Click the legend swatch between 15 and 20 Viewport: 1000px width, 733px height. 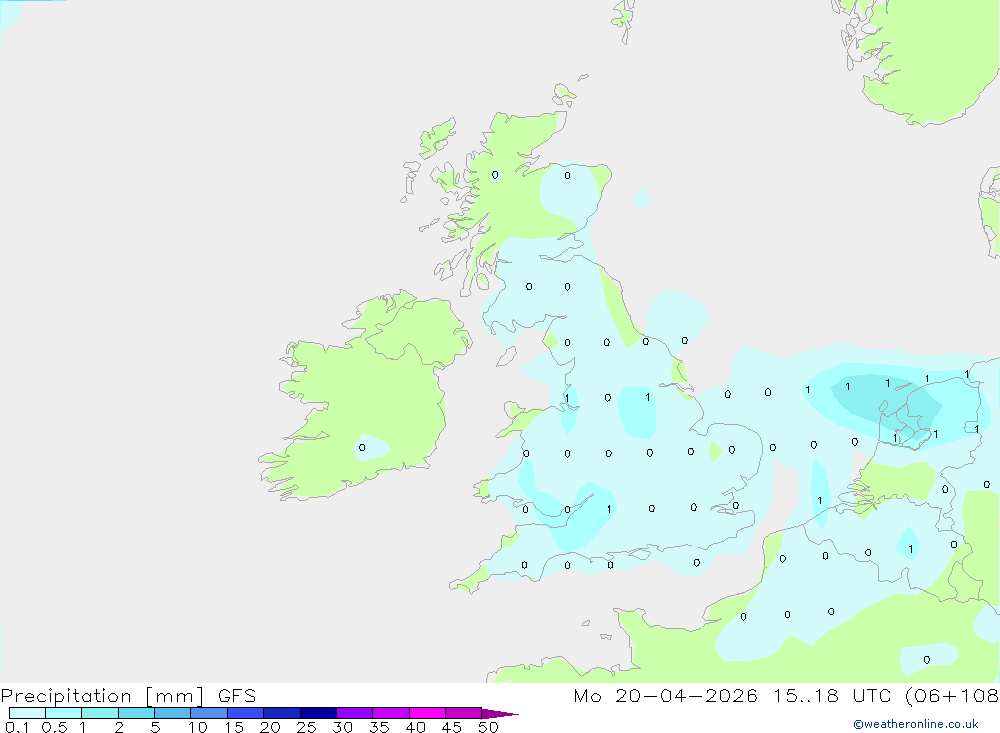246,713
